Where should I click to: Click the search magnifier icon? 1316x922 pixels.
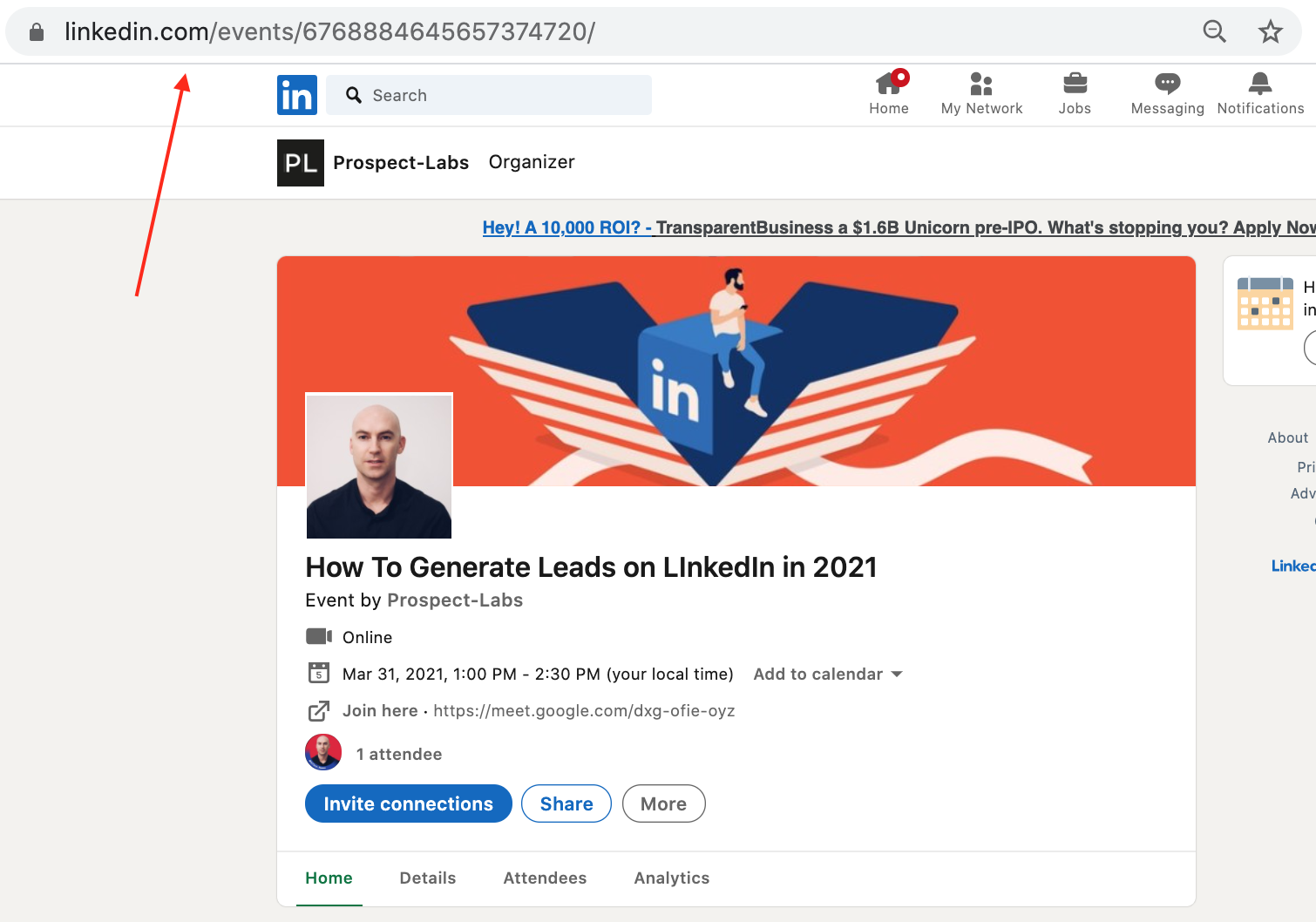point(353,95)
